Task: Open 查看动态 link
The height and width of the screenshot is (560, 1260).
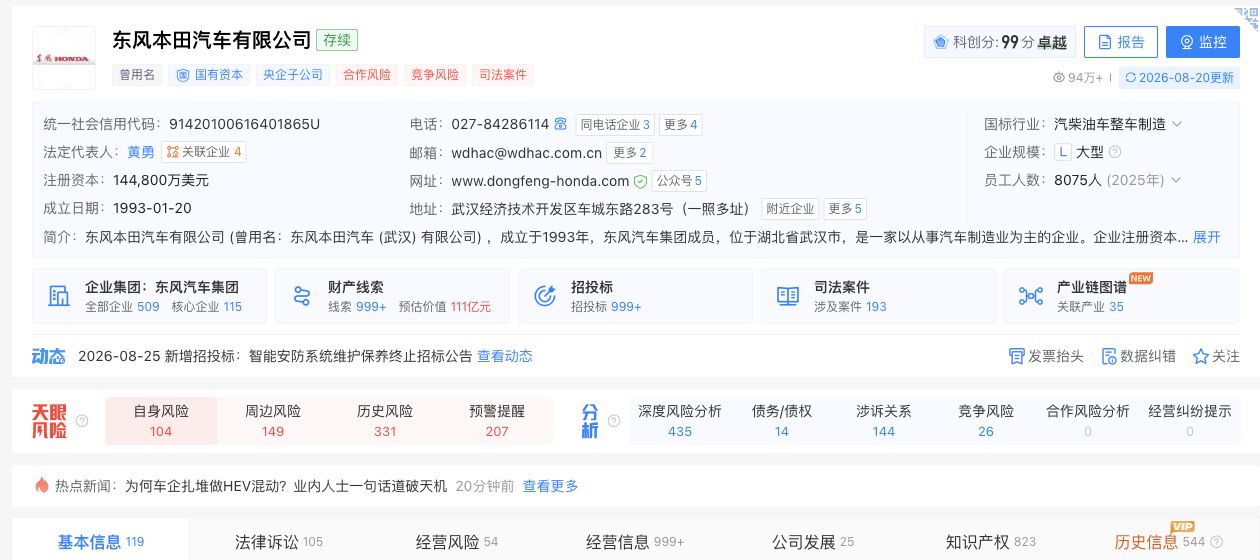Action: [505, 356]
